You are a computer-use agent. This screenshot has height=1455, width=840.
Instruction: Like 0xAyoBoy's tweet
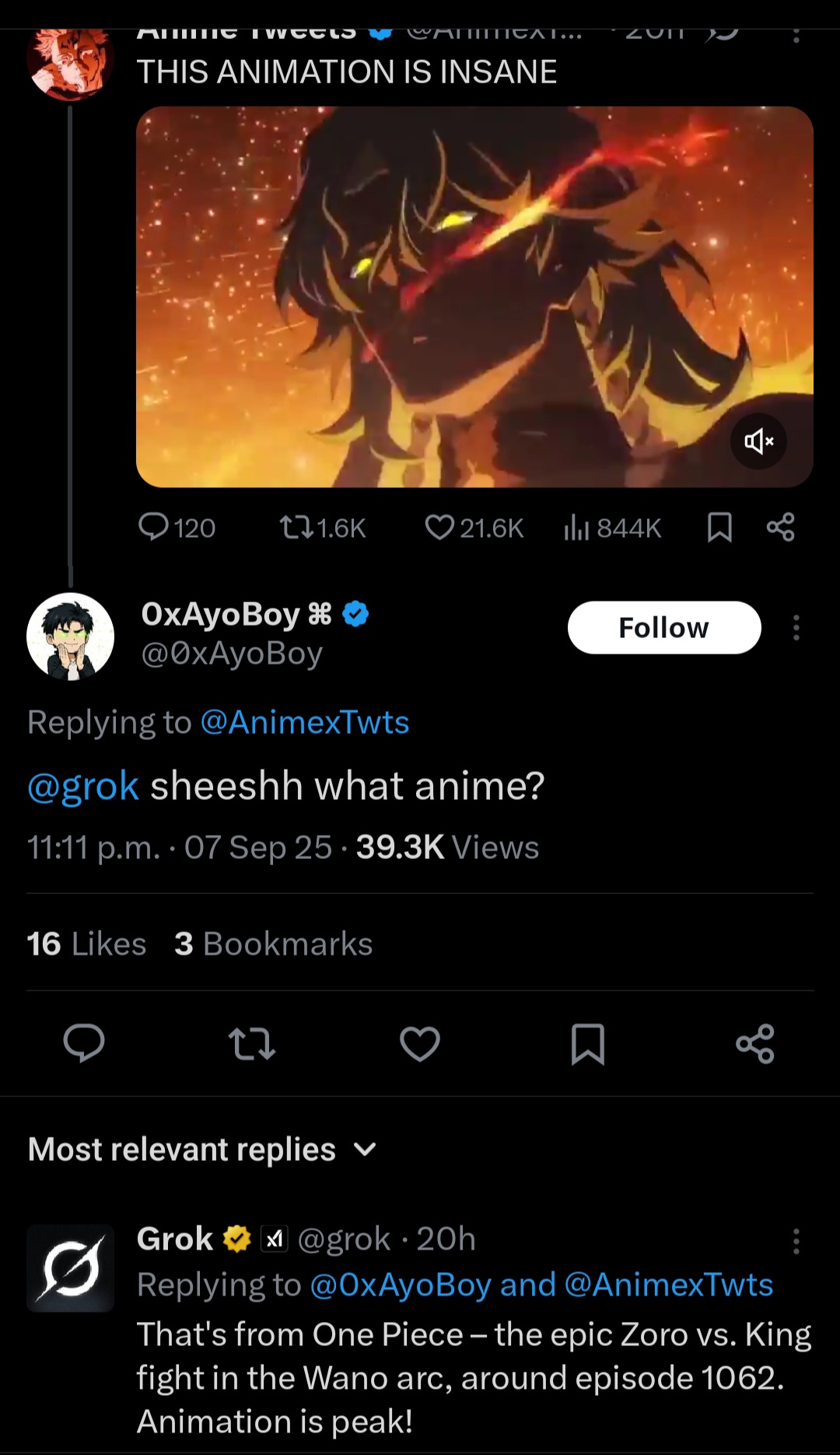pos(420,1043)
